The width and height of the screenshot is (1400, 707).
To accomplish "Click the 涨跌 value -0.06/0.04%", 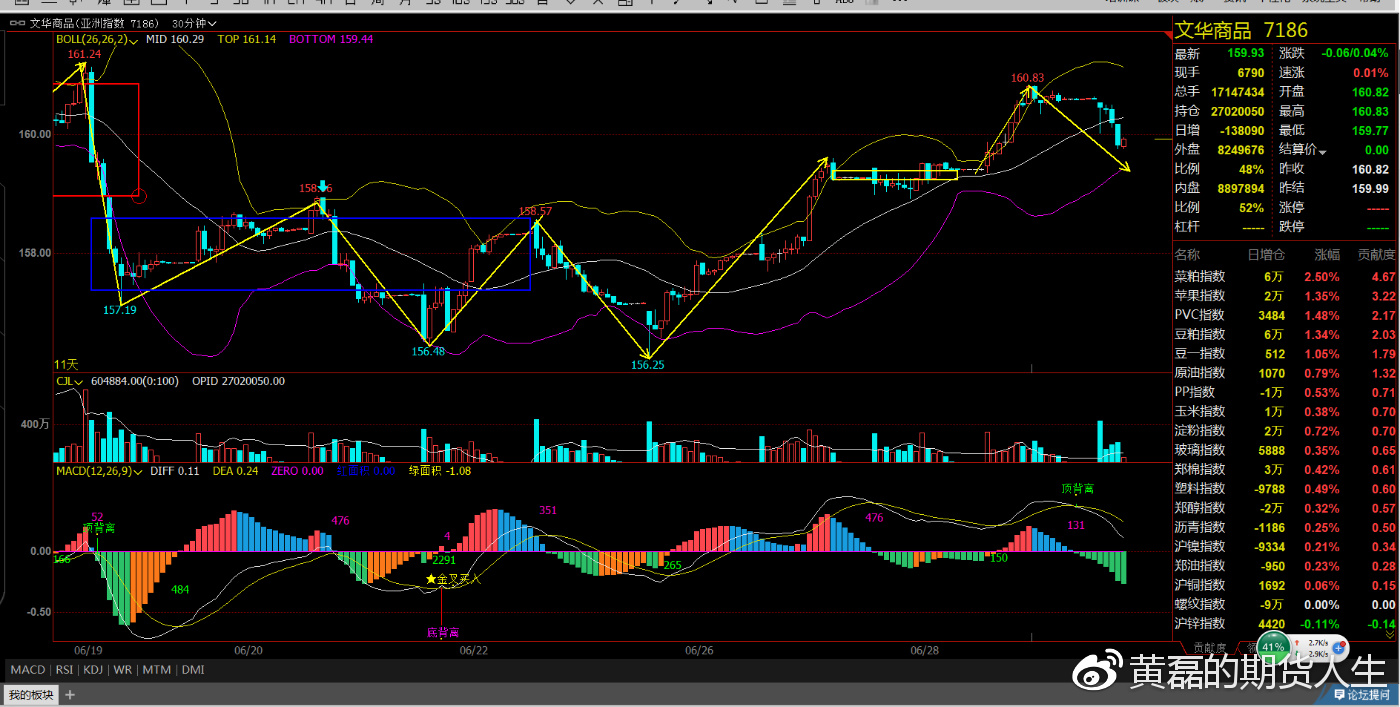I will 1355,54.
